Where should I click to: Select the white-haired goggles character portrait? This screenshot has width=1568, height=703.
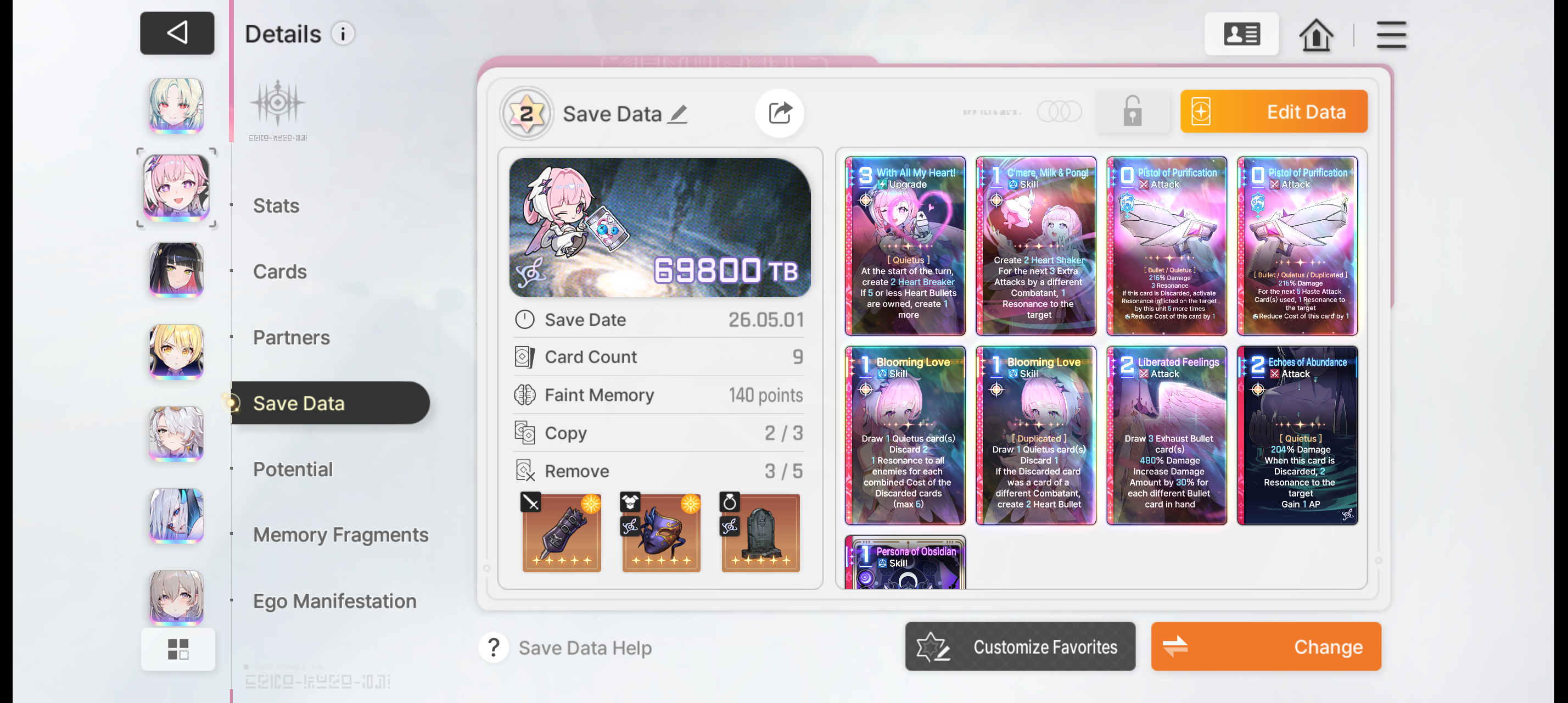pyautogui.click(x=177, y=434)
